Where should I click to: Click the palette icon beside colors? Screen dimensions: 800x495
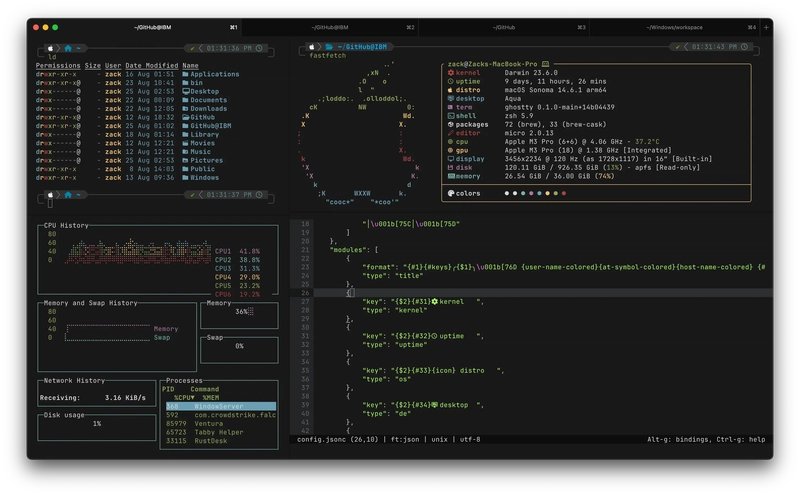click(x=451, y=193)
